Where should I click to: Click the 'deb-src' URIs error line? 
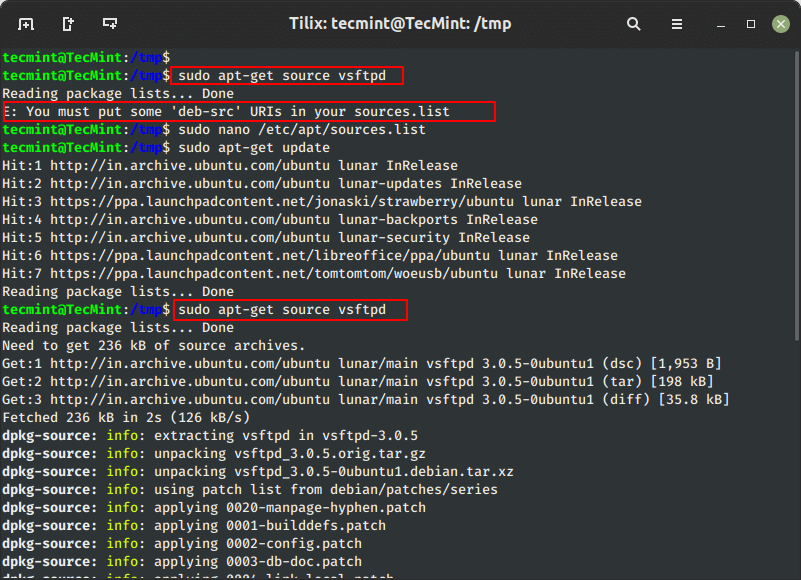pyautogui.click(x=226, y=111)
